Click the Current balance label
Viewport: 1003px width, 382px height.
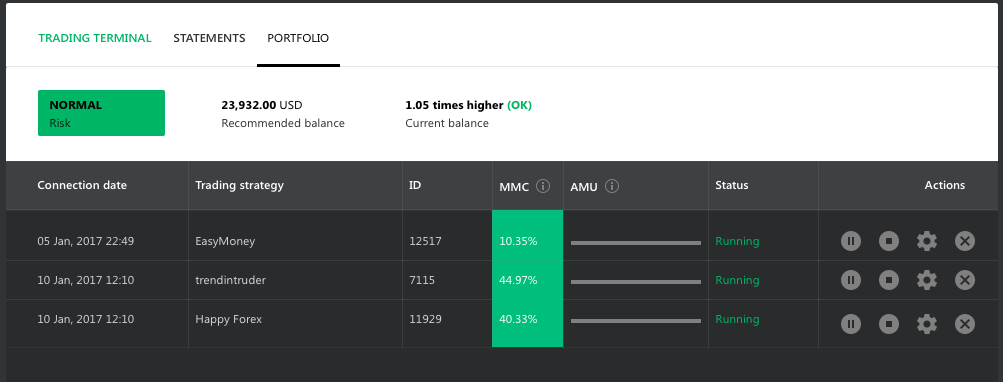pyautogui.click(x=447, y=123)
